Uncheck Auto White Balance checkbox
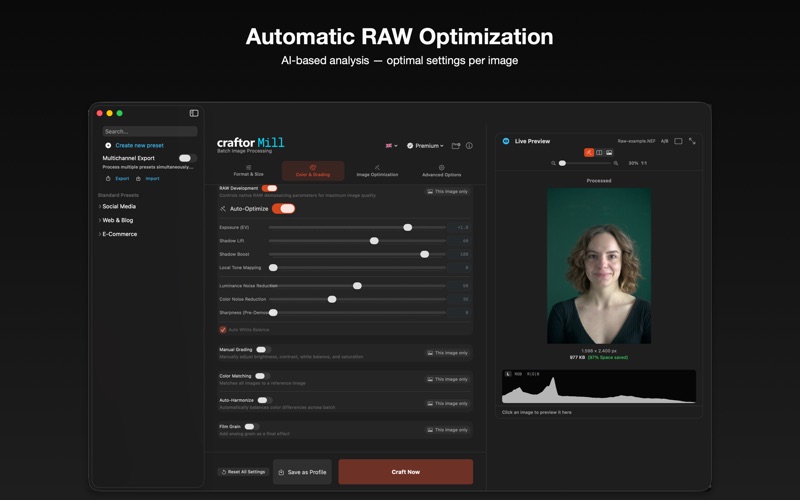 (x=223, y=330)
